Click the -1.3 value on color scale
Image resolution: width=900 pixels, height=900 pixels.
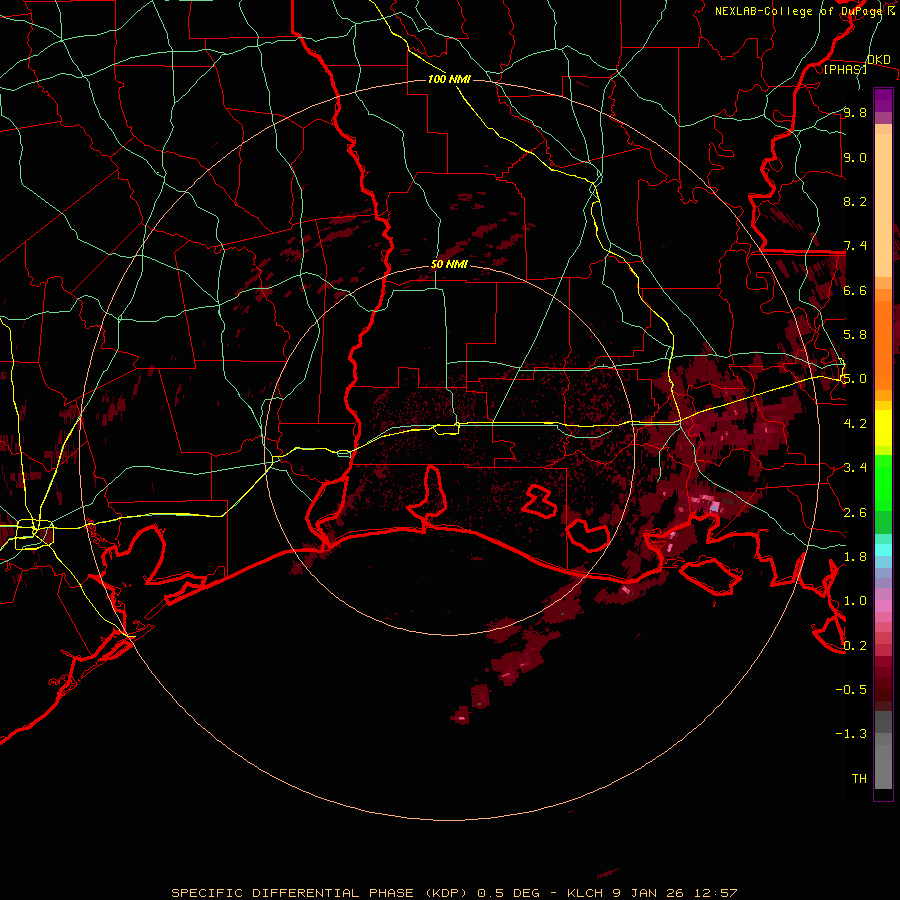coord(851,734)
